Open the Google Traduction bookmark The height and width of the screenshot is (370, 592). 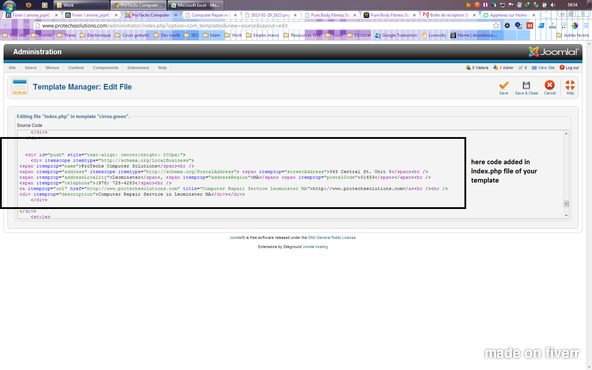coord(396,35)
